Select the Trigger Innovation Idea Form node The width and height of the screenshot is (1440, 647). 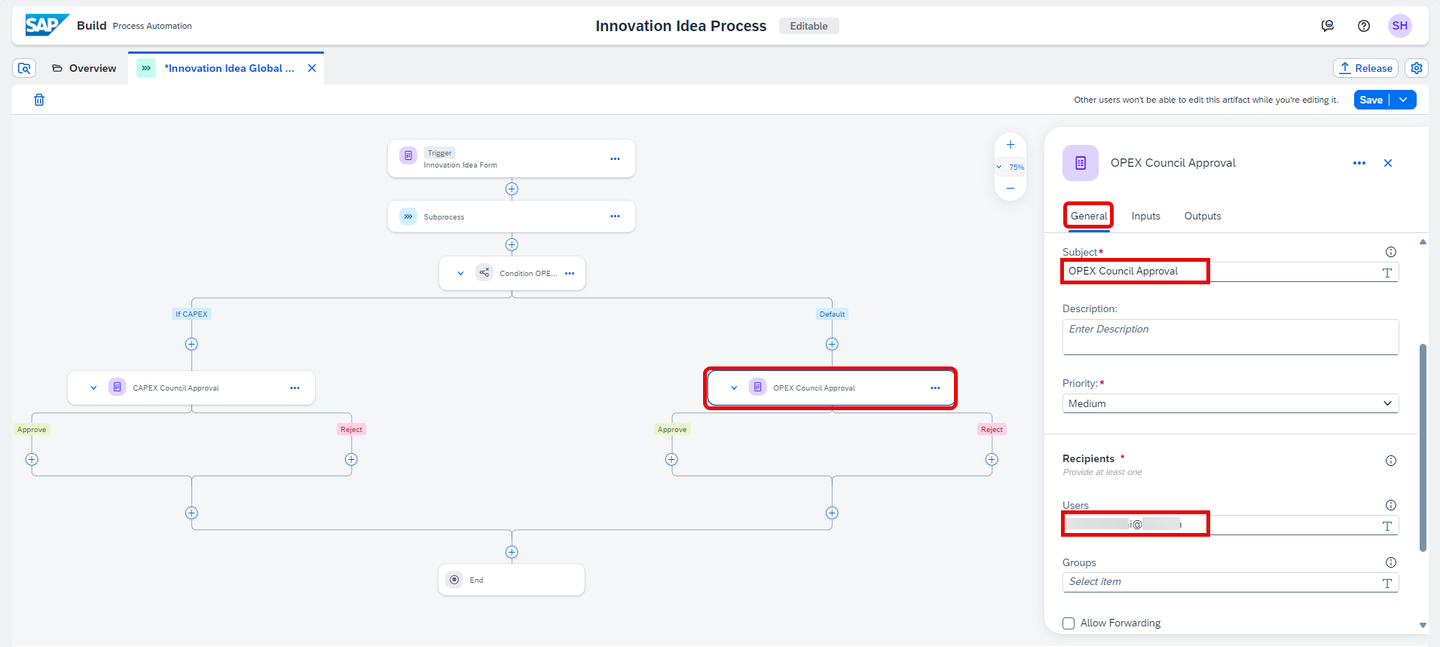pos(511,158)
